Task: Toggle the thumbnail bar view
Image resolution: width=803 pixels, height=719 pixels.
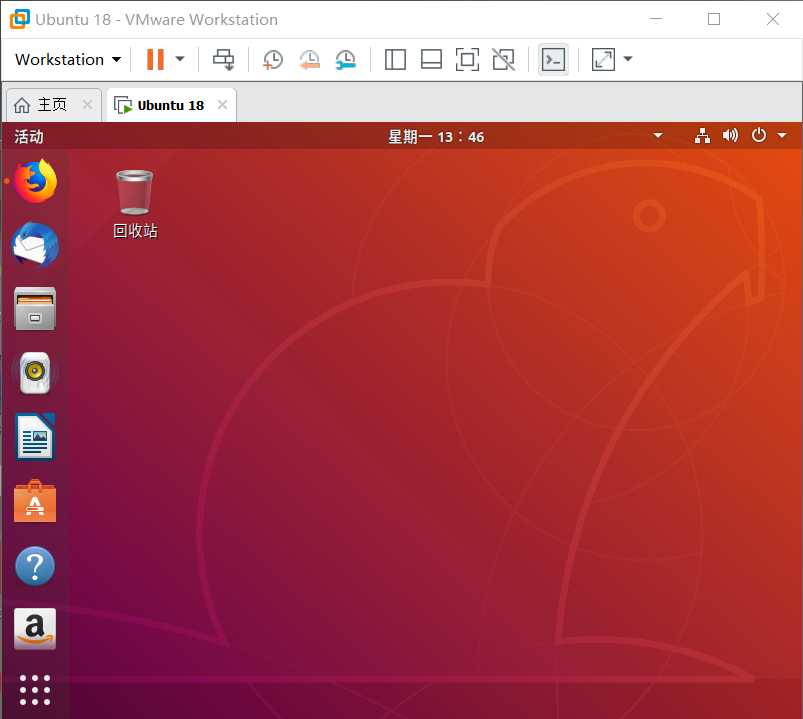Action: 431,59
